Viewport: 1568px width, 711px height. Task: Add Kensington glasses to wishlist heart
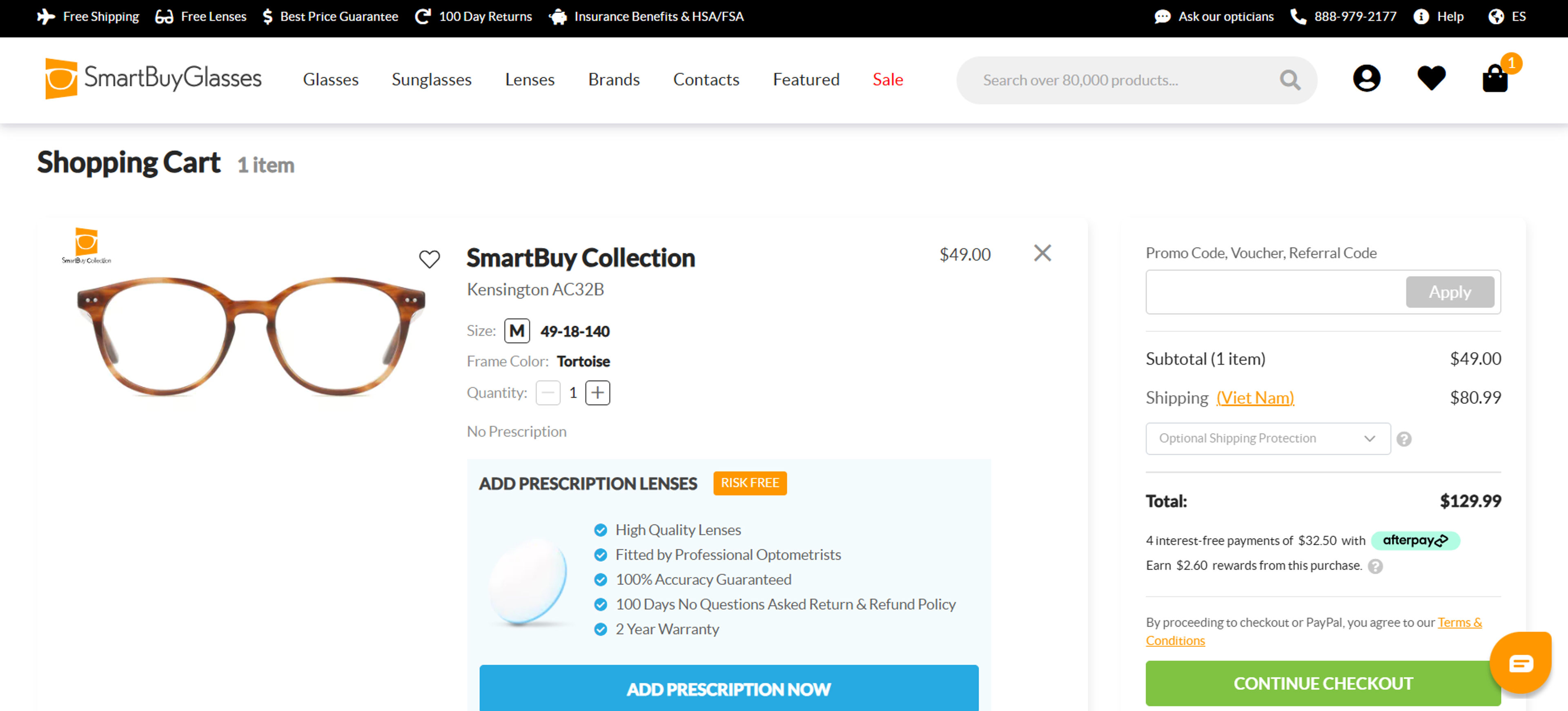tap(429, 259)
